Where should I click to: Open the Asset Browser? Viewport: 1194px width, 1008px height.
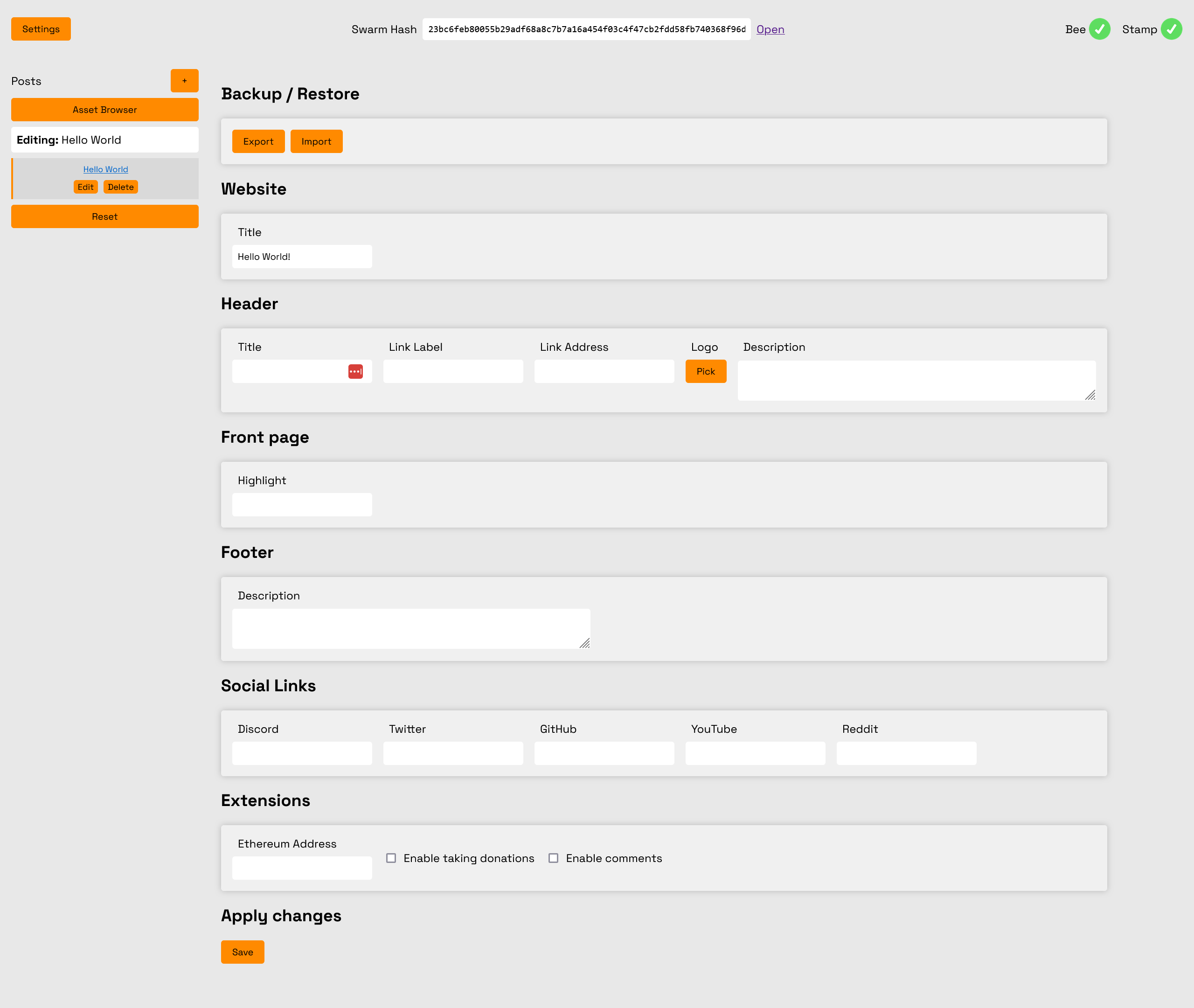(104, 110)
